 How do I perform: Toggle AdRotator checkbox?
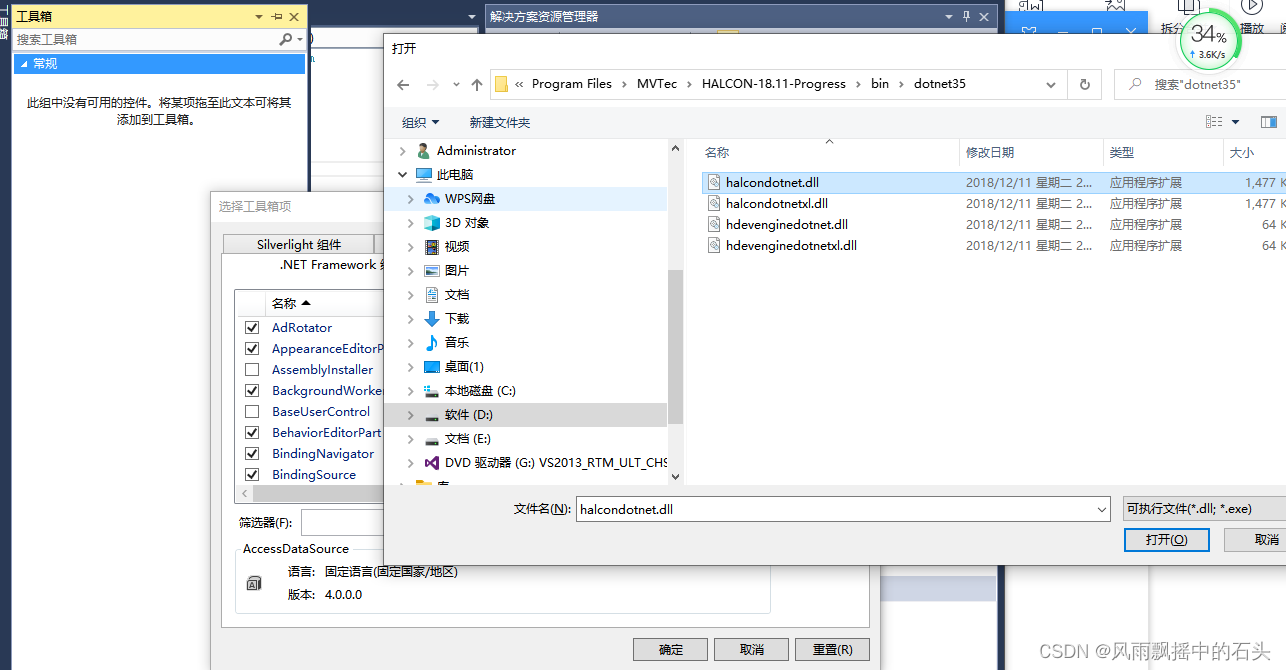(x=252, y=328)
